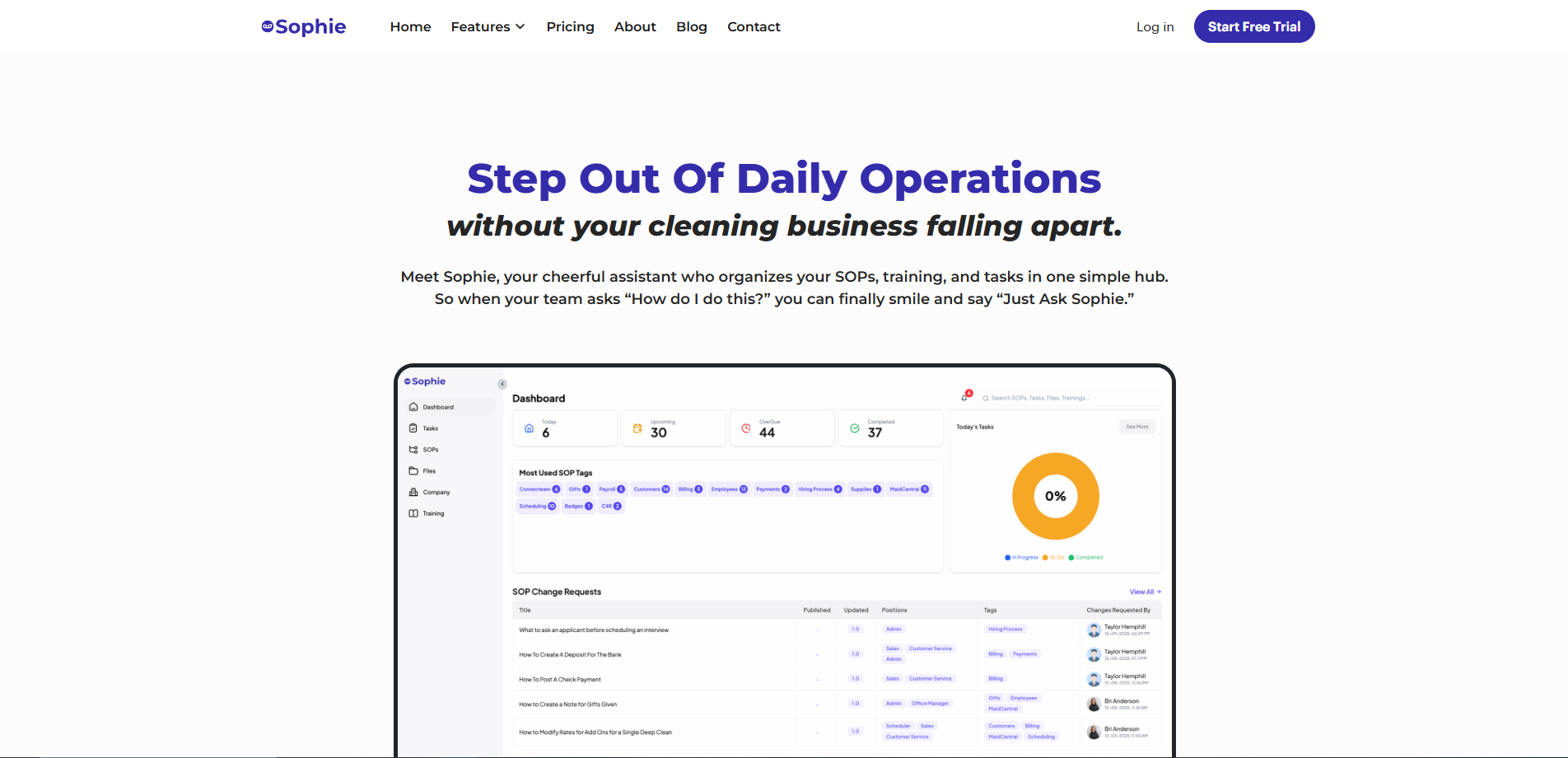The width and height of the screenshot is (1568, 758).
Task: Click the notification bell icon
Action: coord(965,397)
